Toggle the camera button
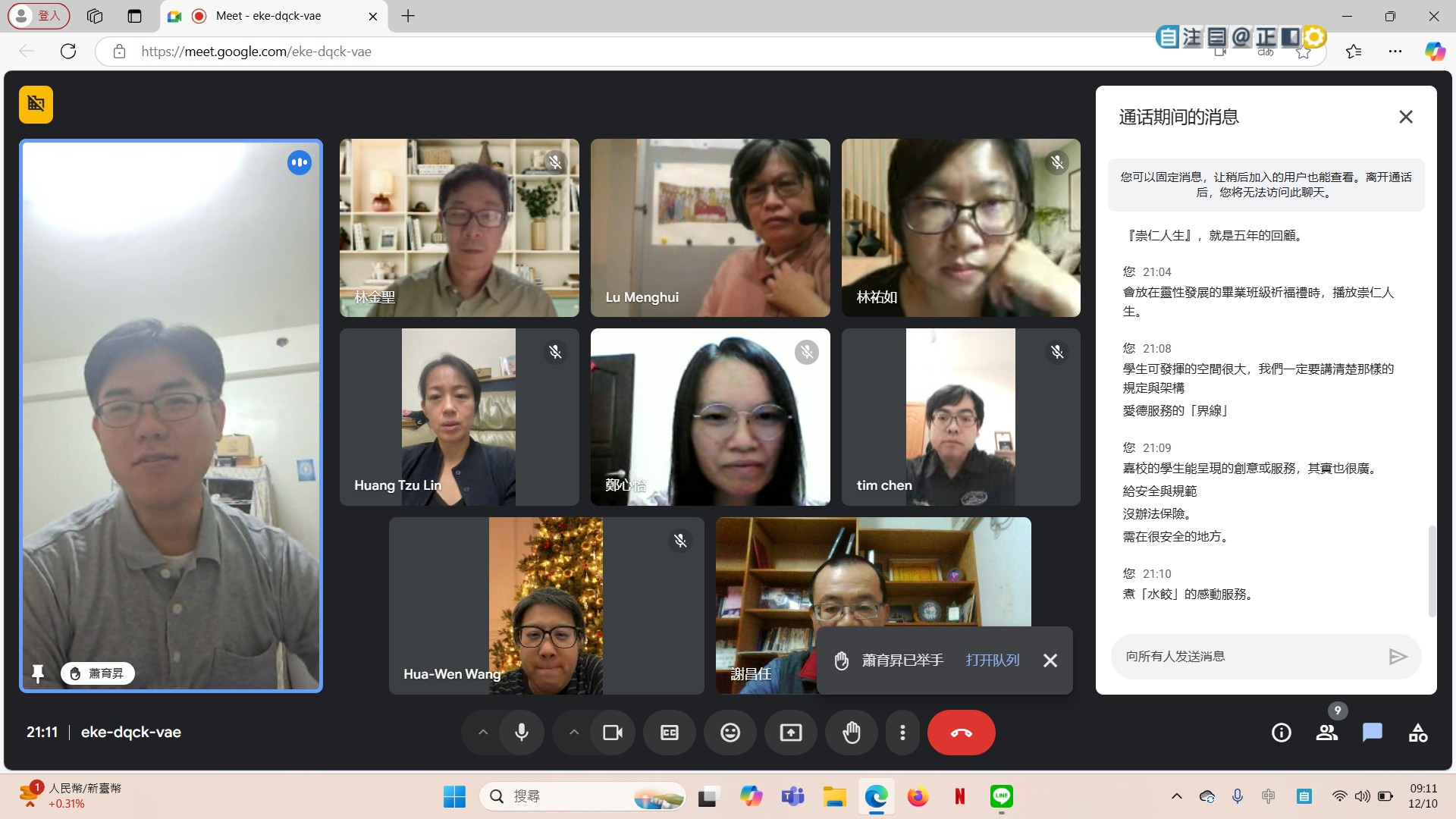Viewport: 1456px width, 819px height. point(613,733)
